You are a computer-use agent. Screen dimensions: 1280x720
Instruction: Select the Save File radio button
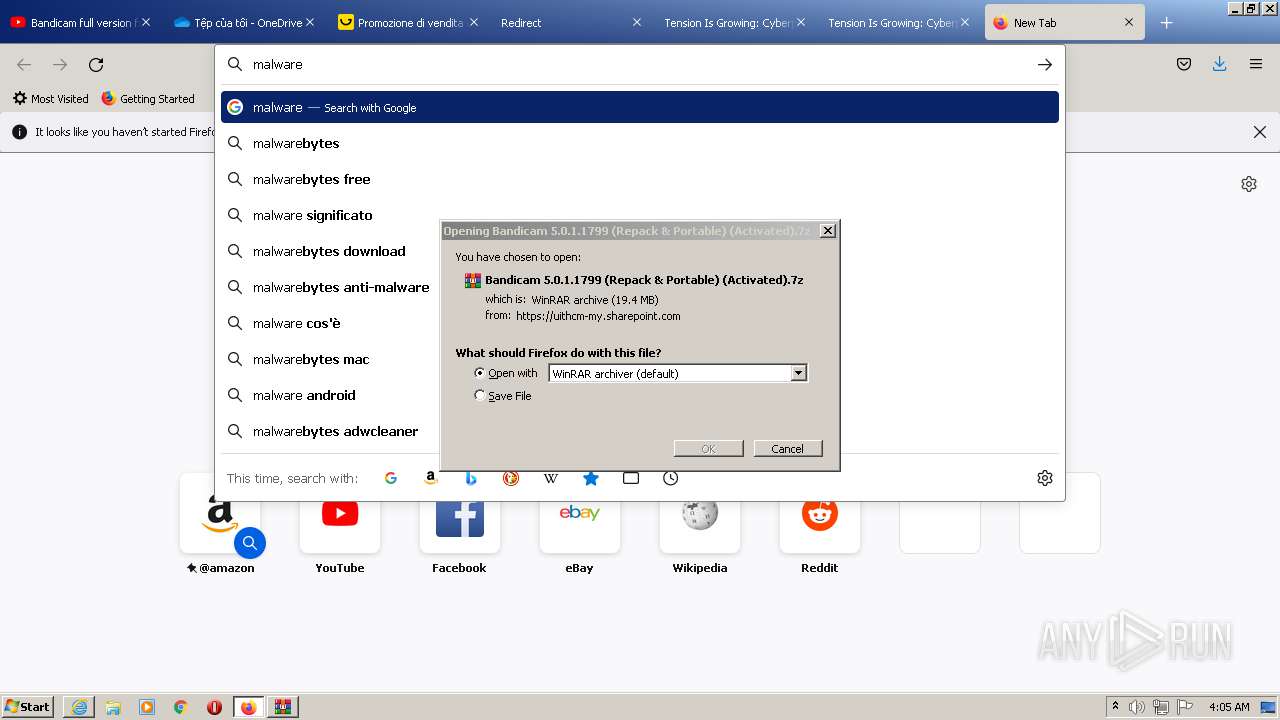point(480,396)
